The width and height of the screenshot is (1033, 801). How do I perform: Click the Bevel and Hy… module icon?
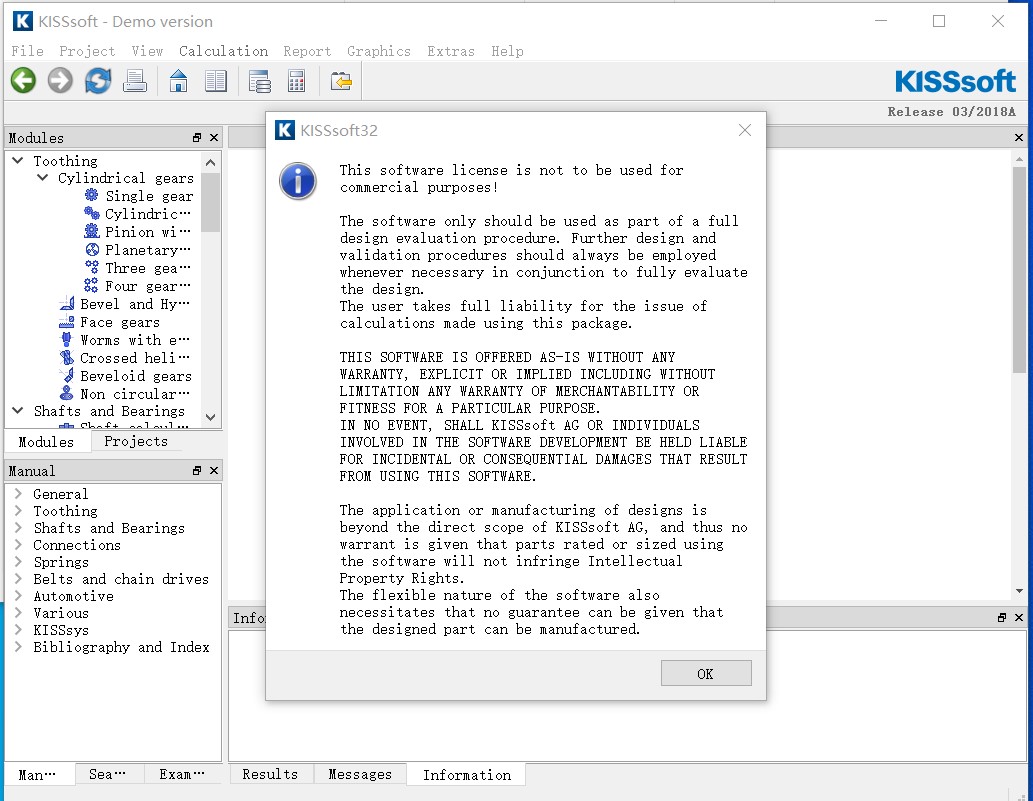click(67, 303)
